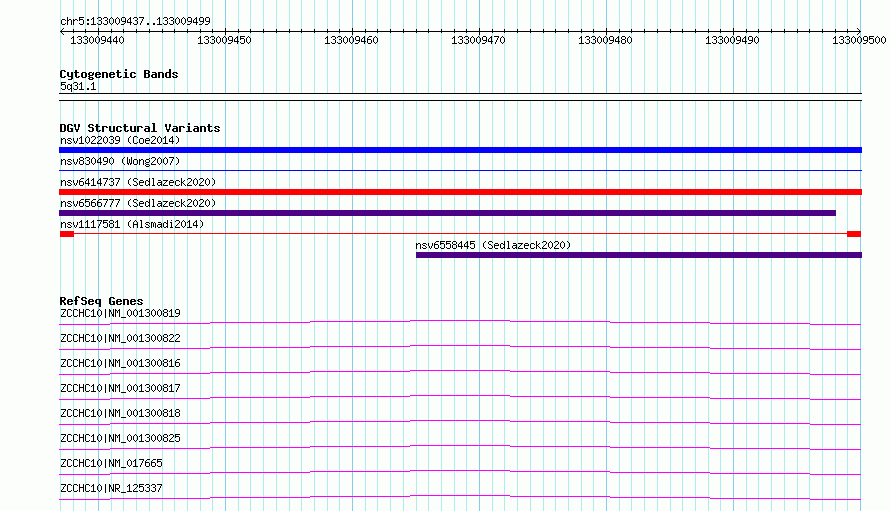This screenshot has height=511, width=890.
Task: Open the nsv1022039 (Coe2014) label
Action: [x=120, y=140]
